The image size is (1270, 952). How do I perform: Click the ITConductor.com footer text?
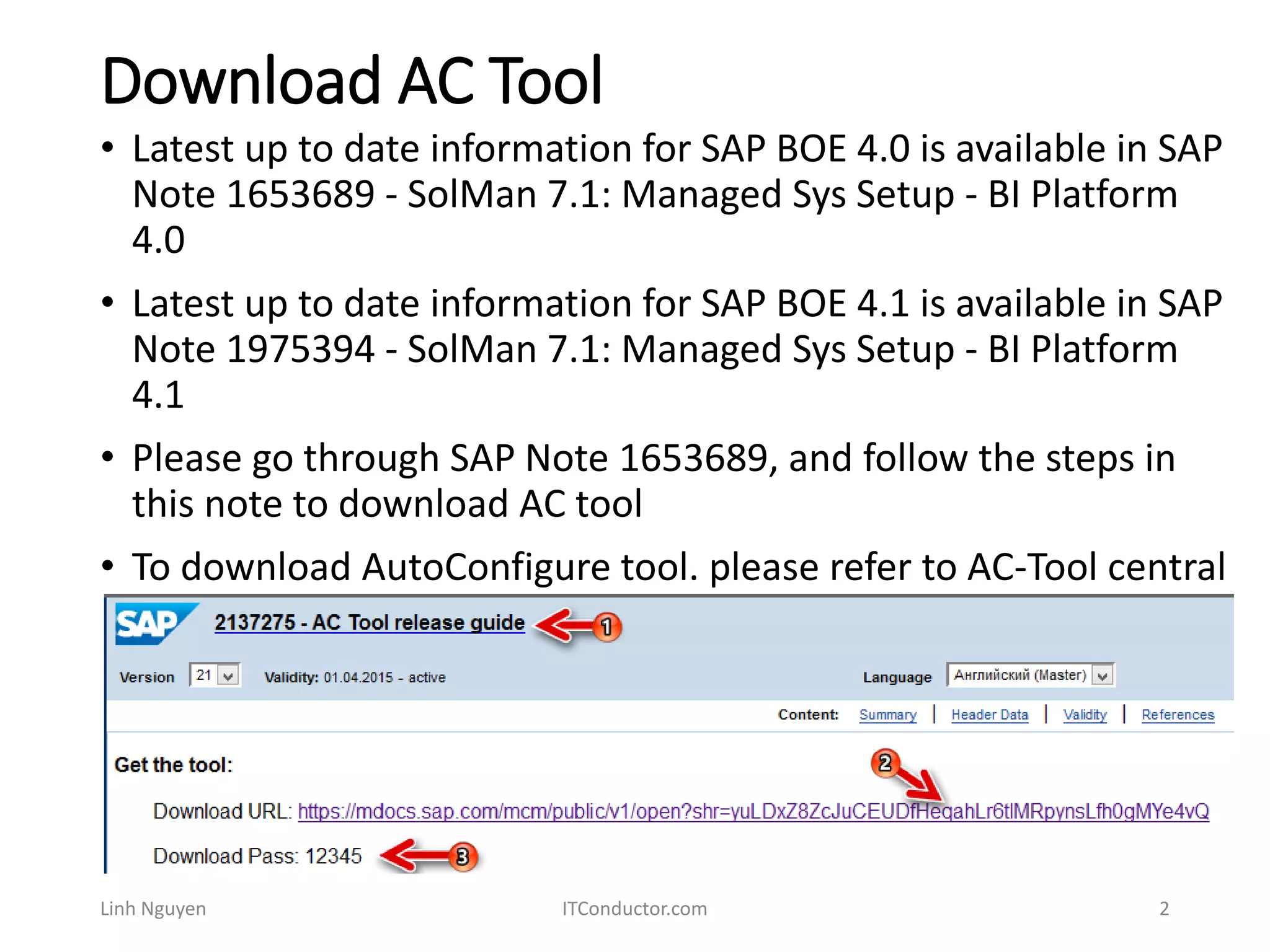634,909
